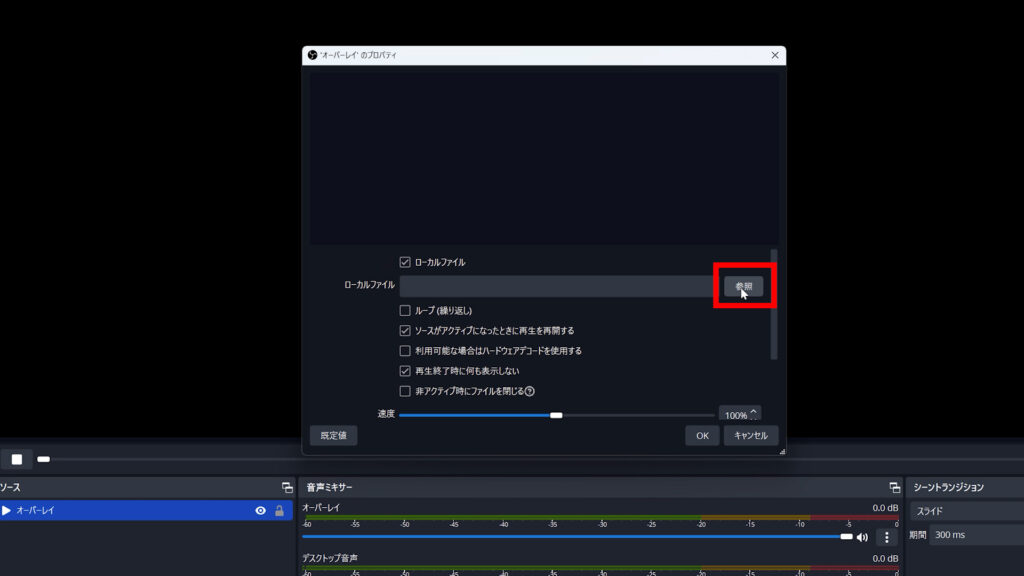This screenshot has height=576, width=1024.
Task: Click the help icon next to 非アクティブ時にファイルを閉じる
Action: point(531,392)
